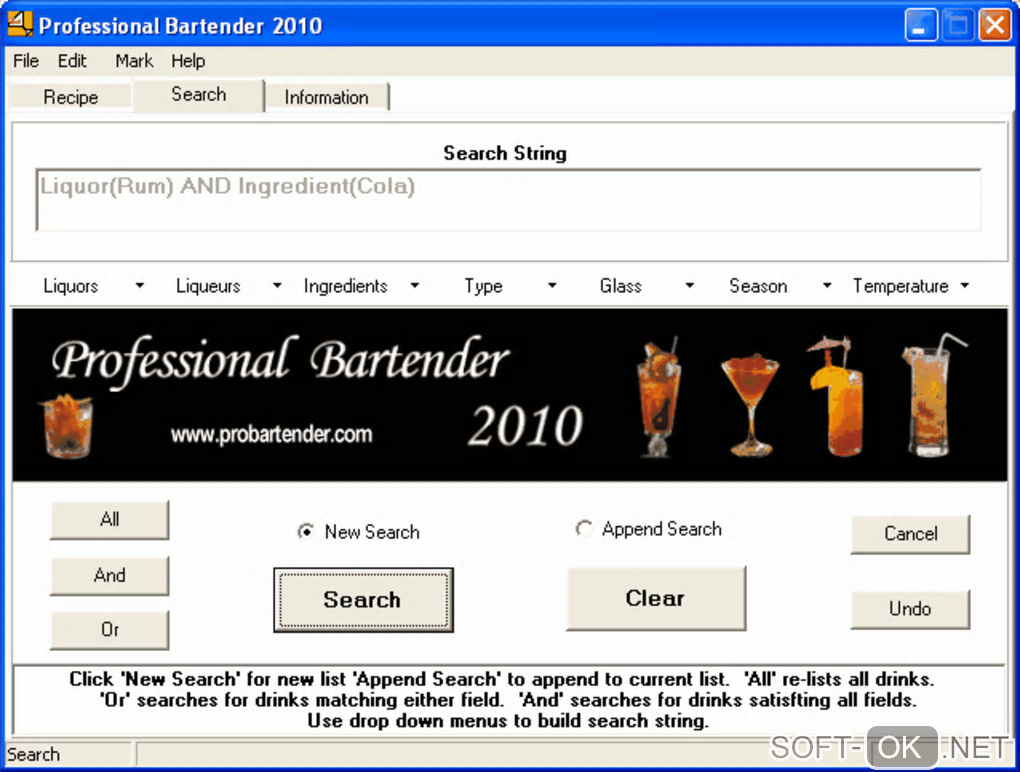Click into the Search String field

[x=508, y=200]
